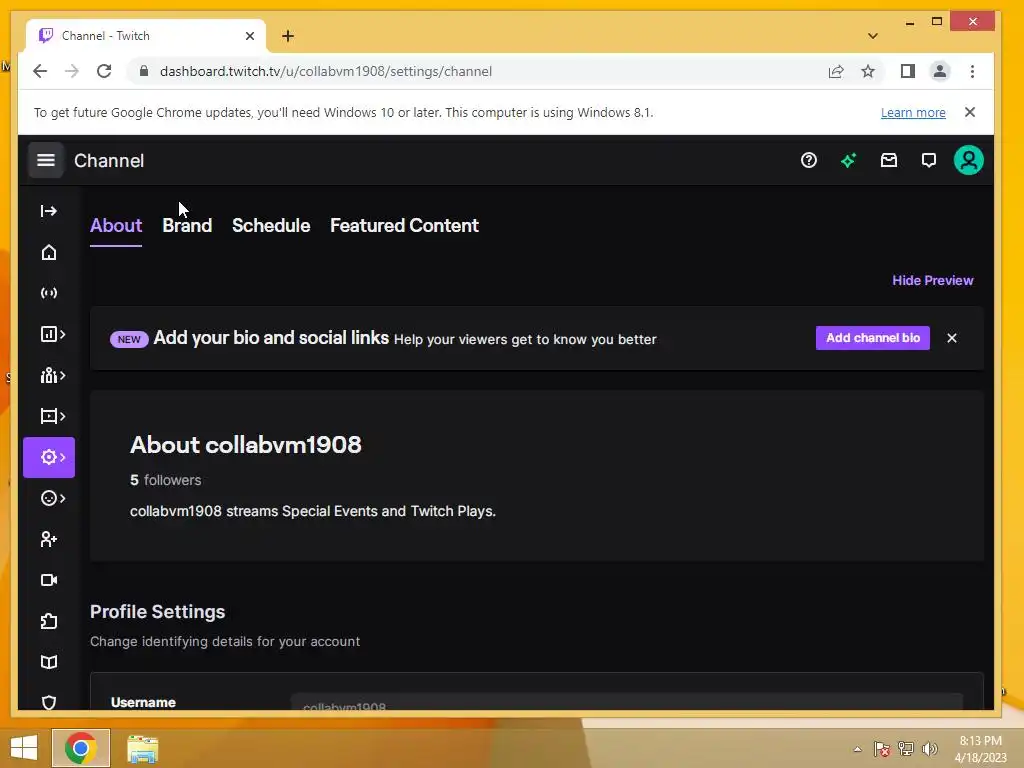Screen dimensions: 1024x768
Task: Switch to the Schedule tab
Action: point(271,226)
